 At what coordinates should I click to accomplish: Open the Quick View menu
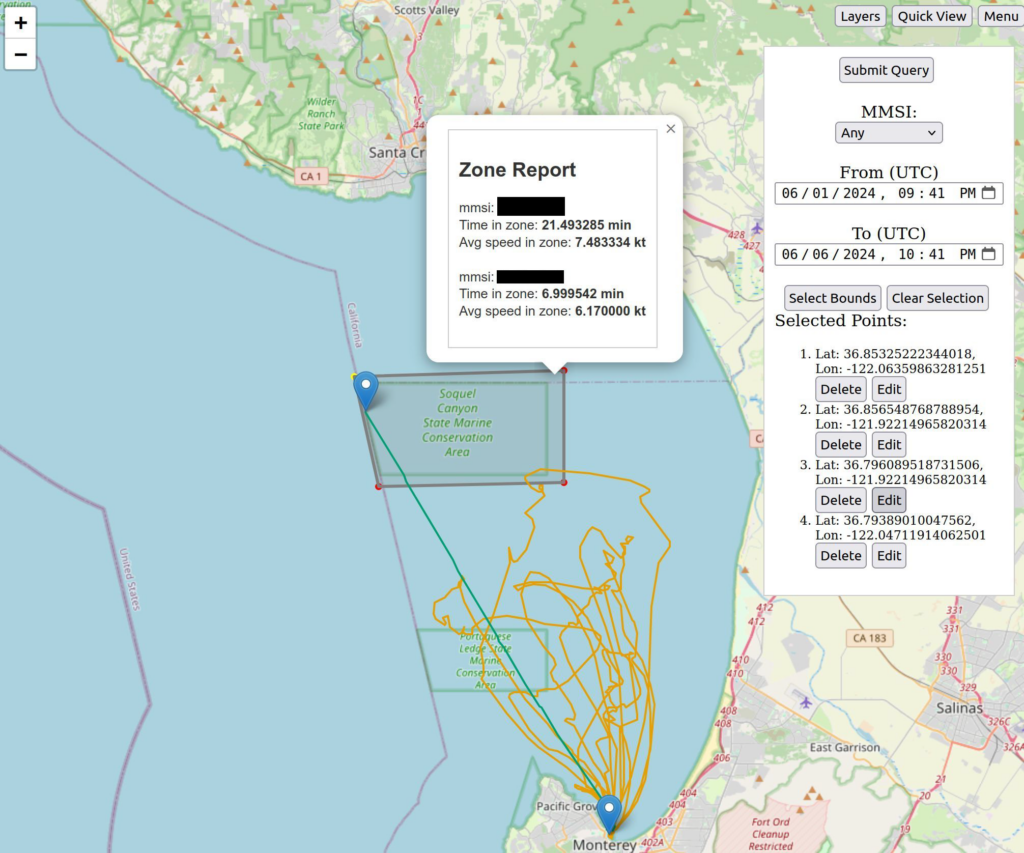[931, 16]
